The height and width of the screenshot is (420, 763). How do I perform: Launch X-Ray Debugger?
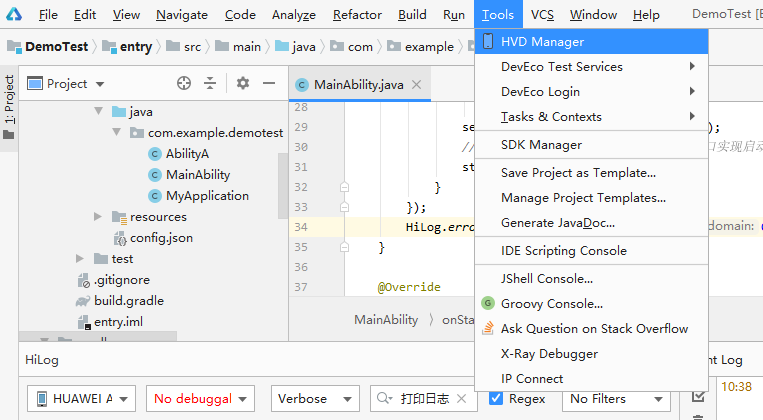pos(591,354)
